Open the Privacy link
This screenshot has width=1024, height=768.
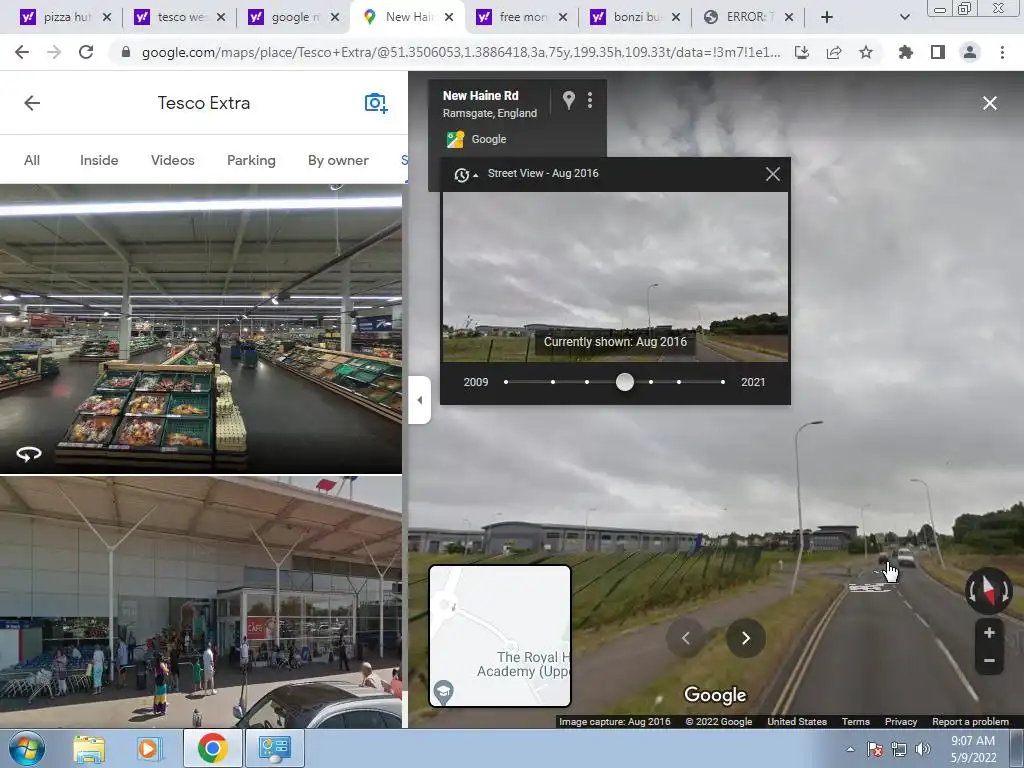(x=901, y=722)
